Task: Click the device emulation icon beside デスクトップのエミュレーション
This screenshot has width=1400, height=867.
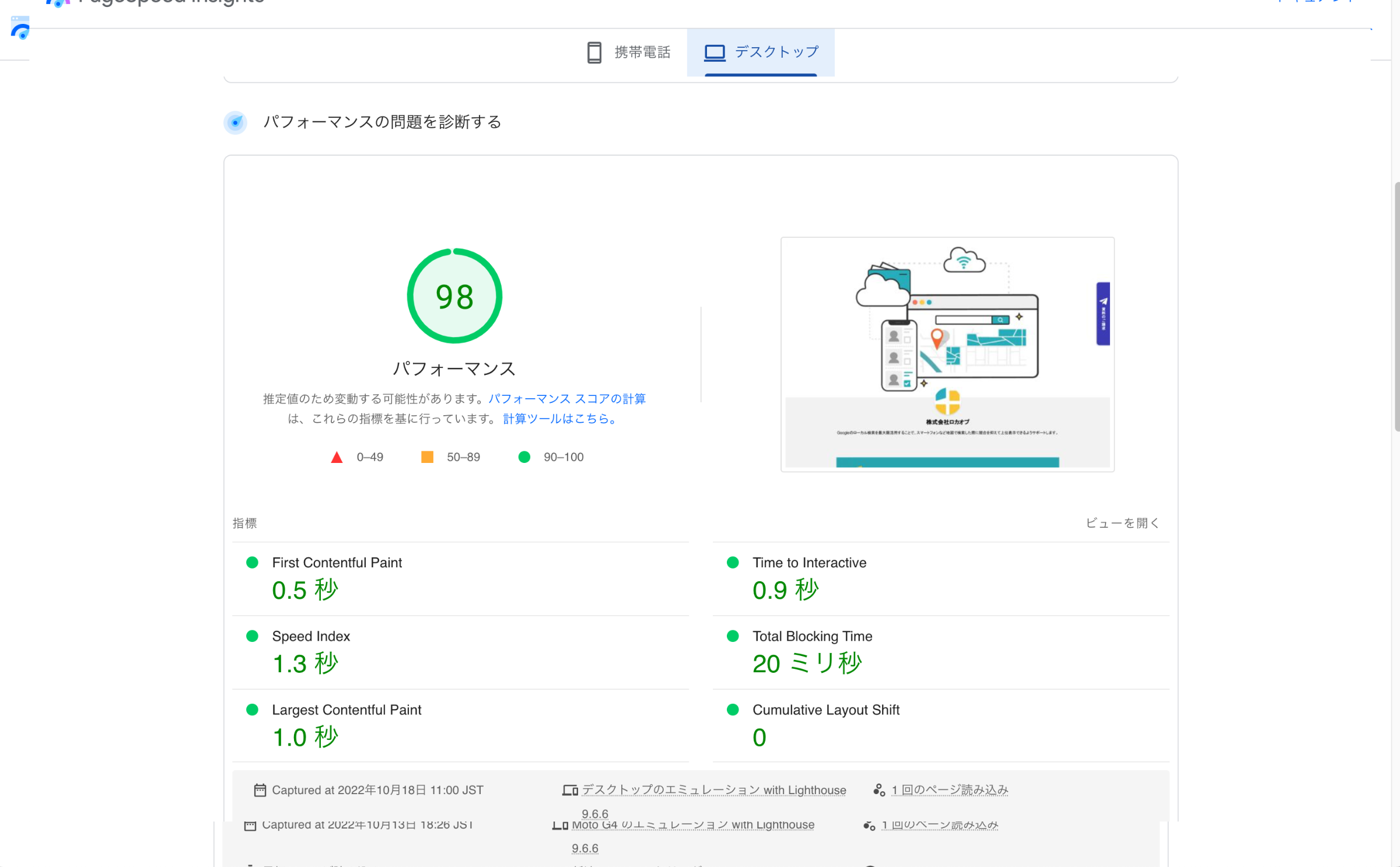Action: tap(569, 791)
